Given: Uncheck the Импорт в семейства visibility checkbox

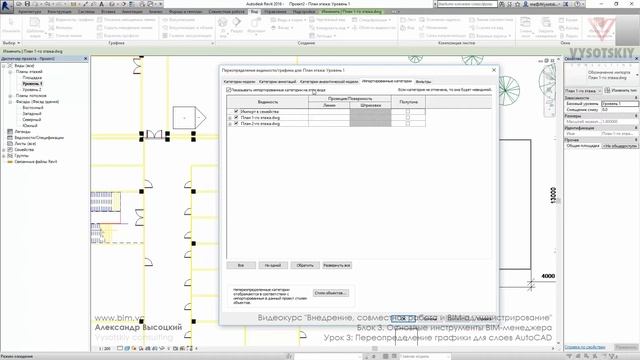Looking at the screenshot, I should 236,111.
